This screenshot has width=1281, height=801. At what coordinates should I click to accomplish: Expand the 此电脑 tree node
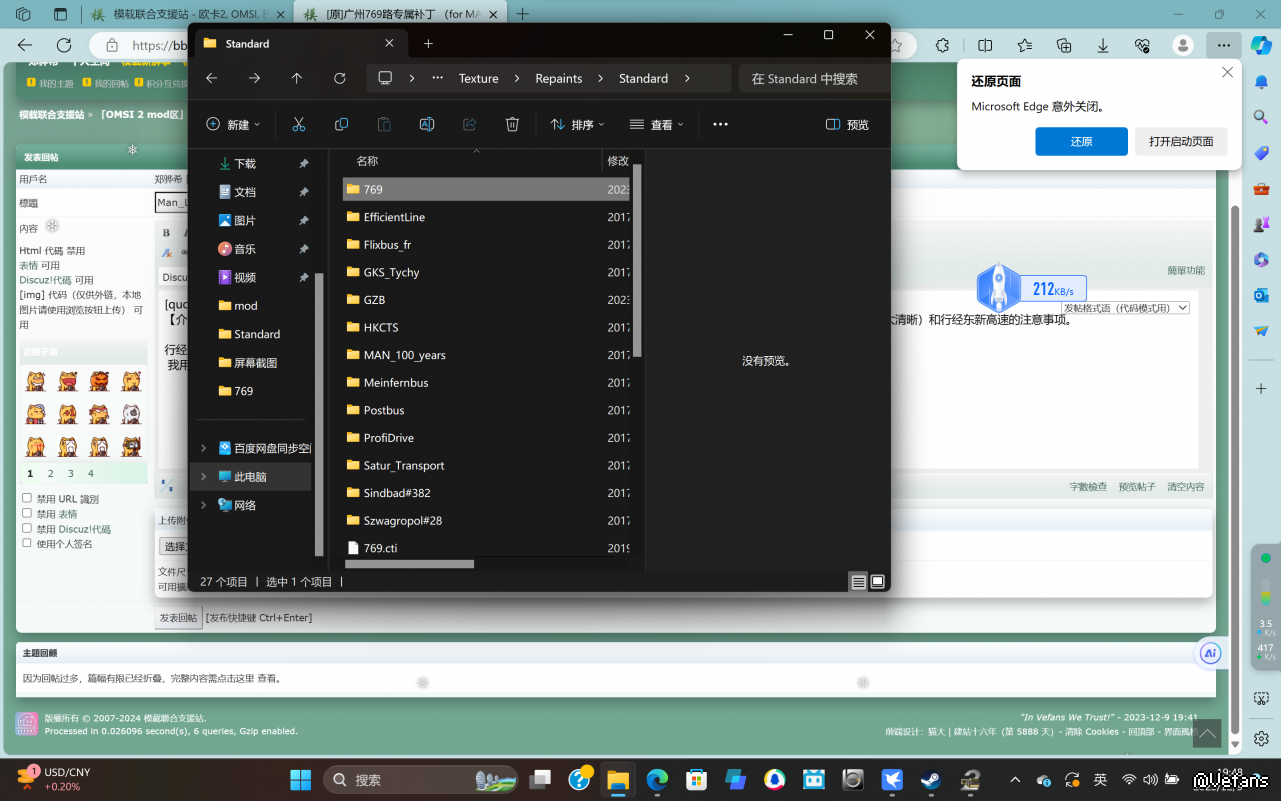(204, 477)
